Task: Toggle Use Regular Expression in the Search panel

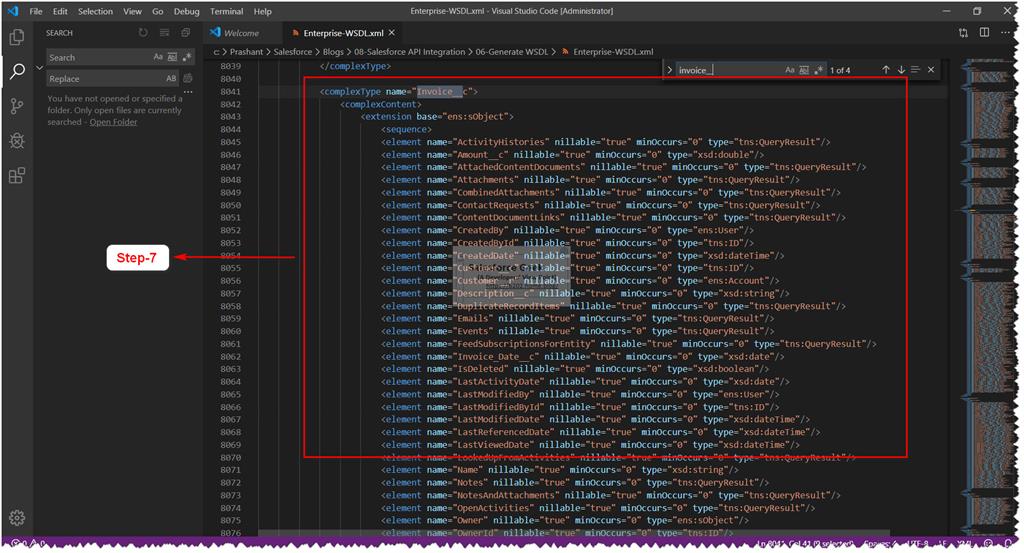Action: point(187,57)
